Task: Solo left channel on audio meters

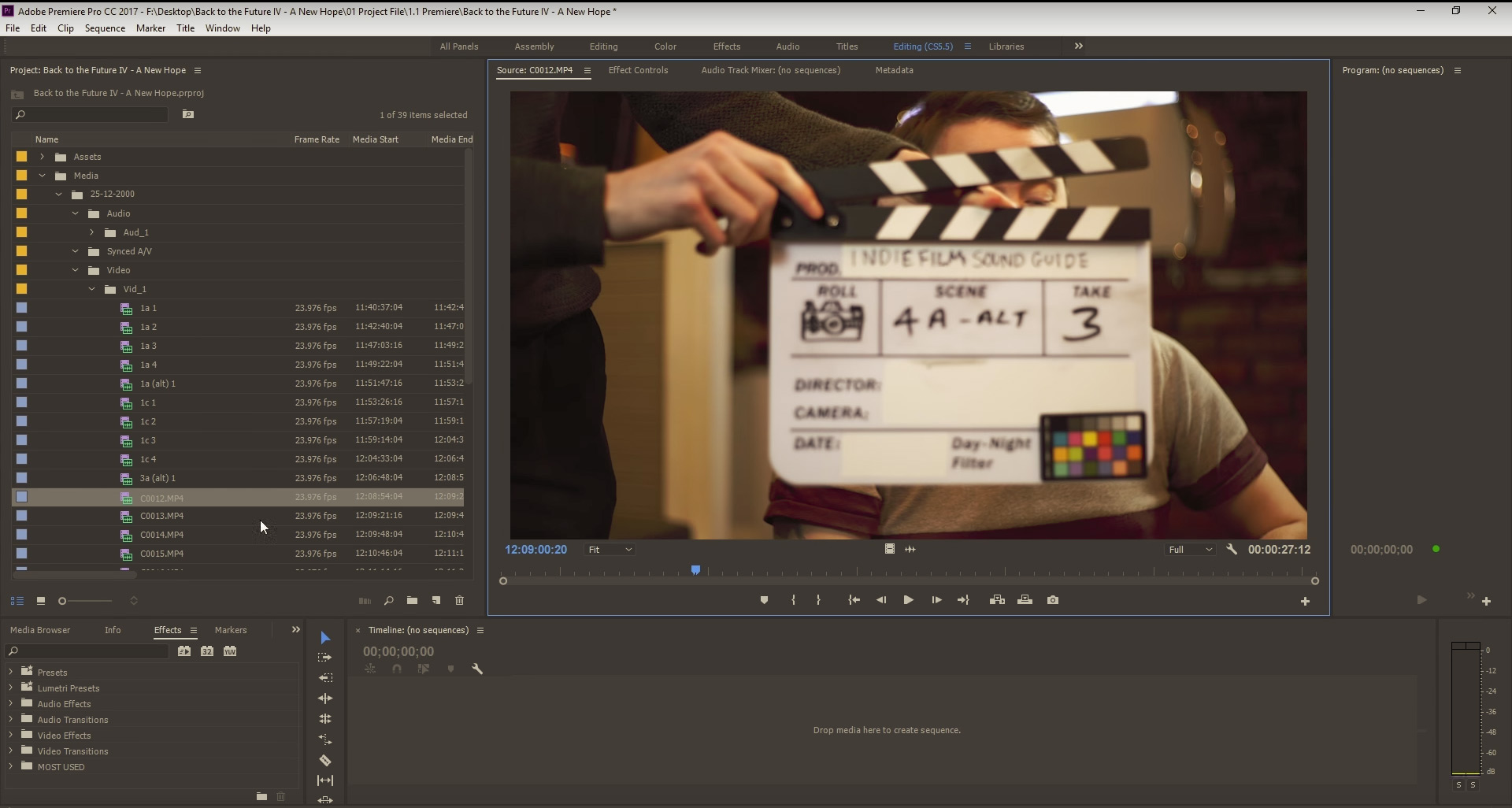Action: click(1458, 785)
